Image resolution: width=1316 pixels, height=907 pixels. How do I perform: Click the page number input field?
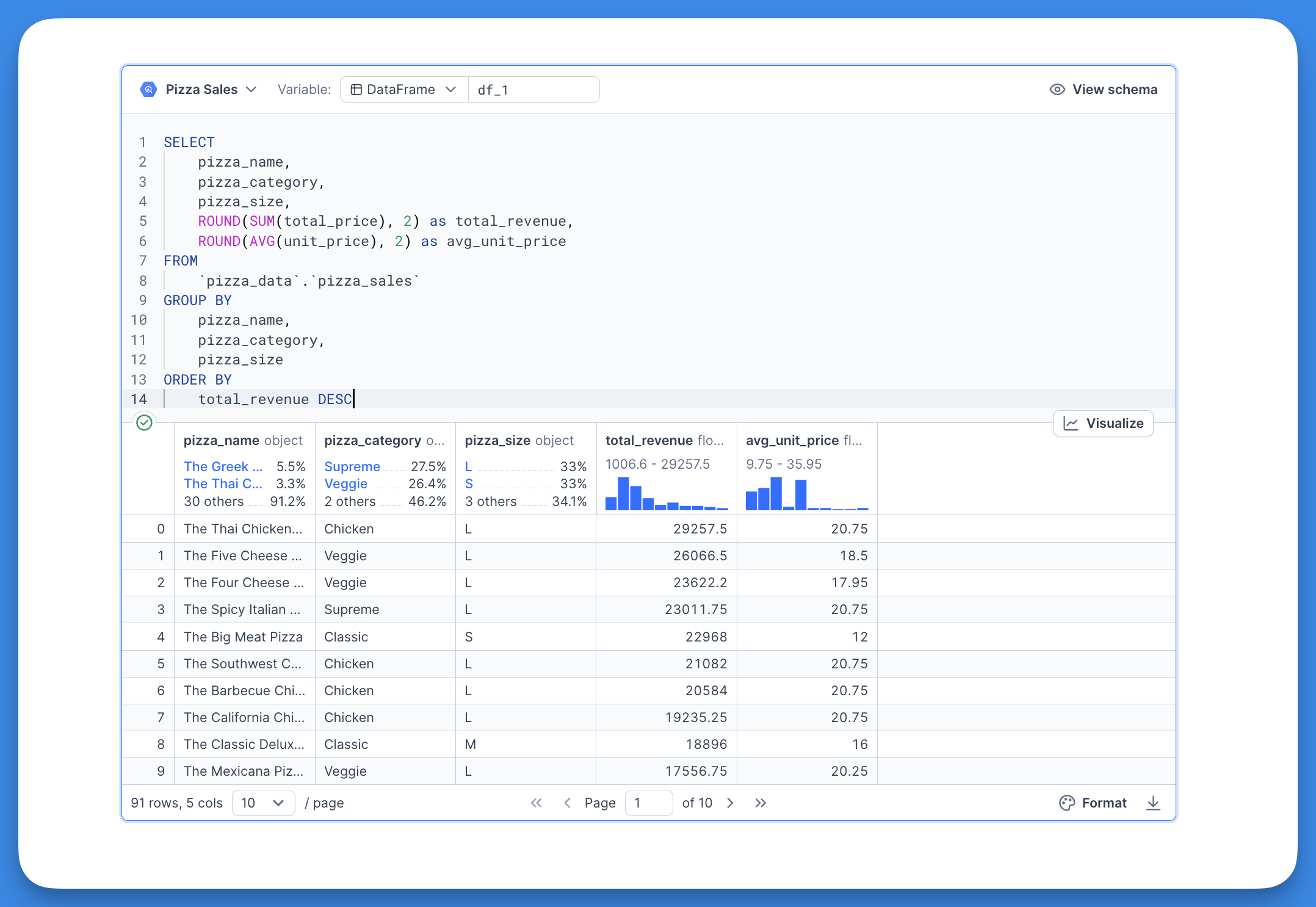click(x=648, y=803)
